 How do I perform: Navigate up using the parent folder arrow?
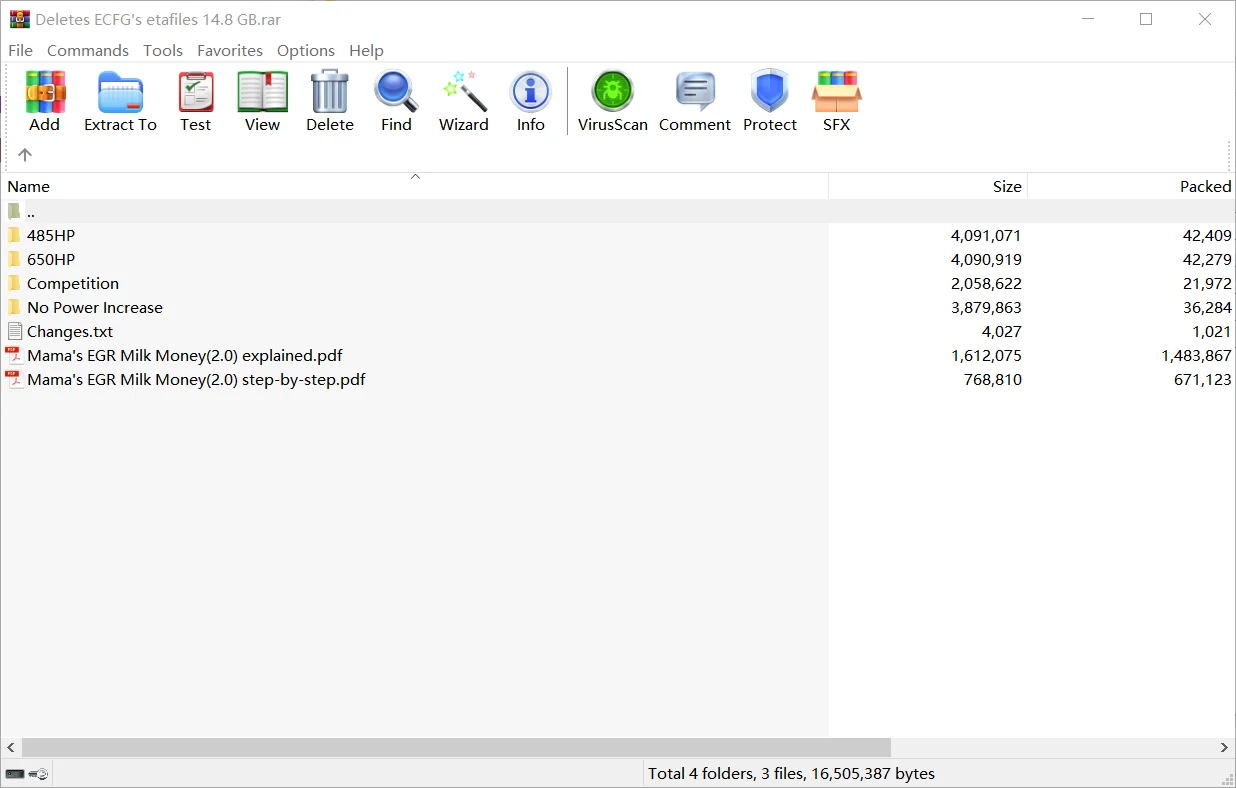tap(24, 154)
